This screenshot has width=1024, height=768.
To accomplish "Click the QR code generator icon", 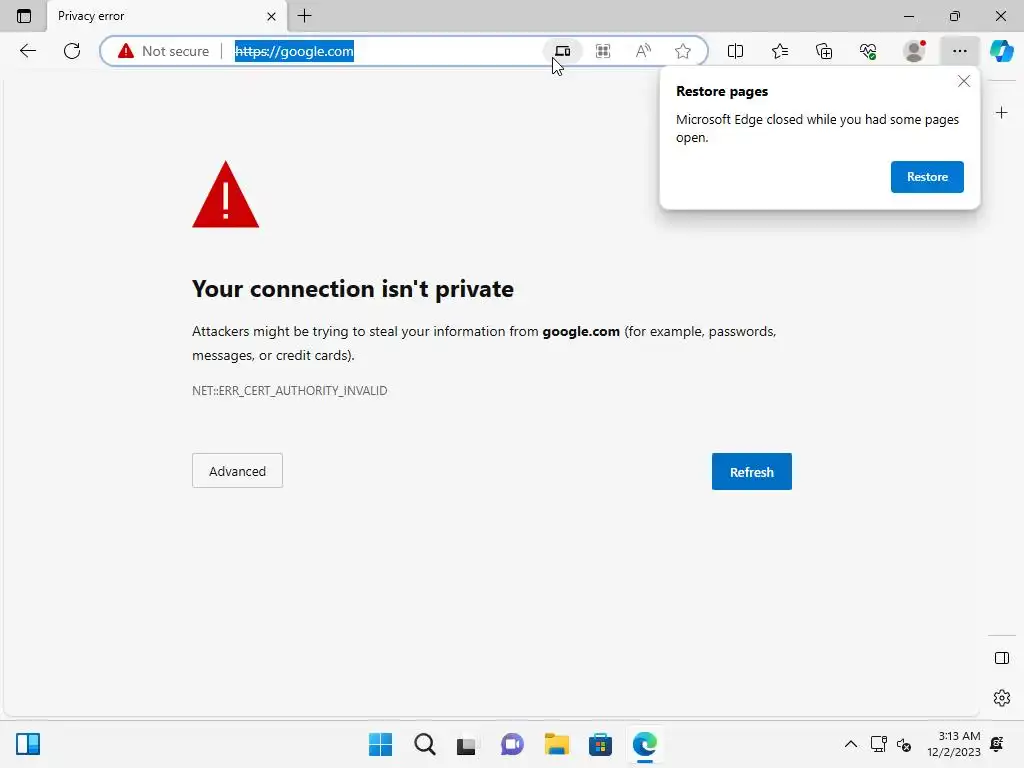I will [603, 51].
